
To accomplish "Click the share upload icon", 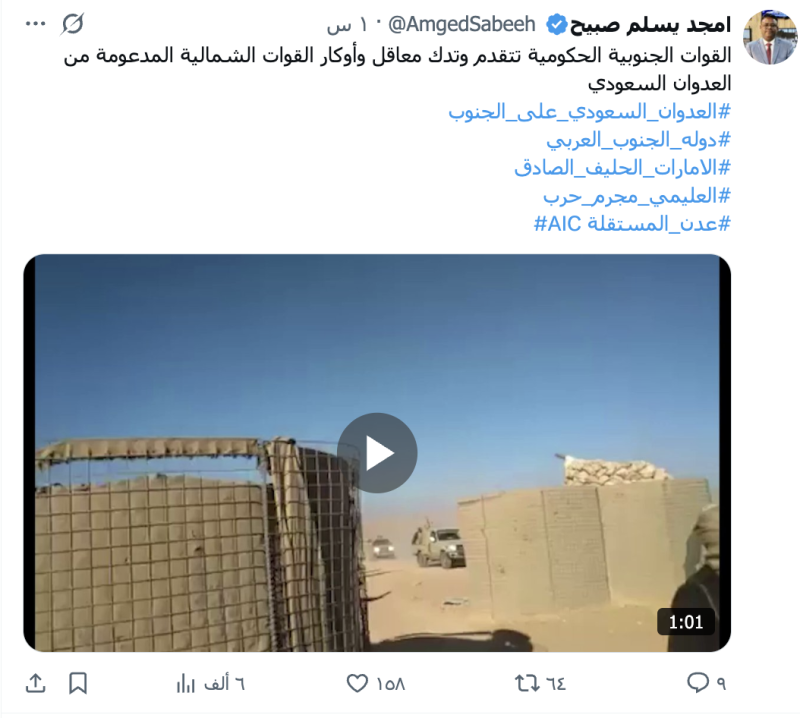I will (35, 683).
